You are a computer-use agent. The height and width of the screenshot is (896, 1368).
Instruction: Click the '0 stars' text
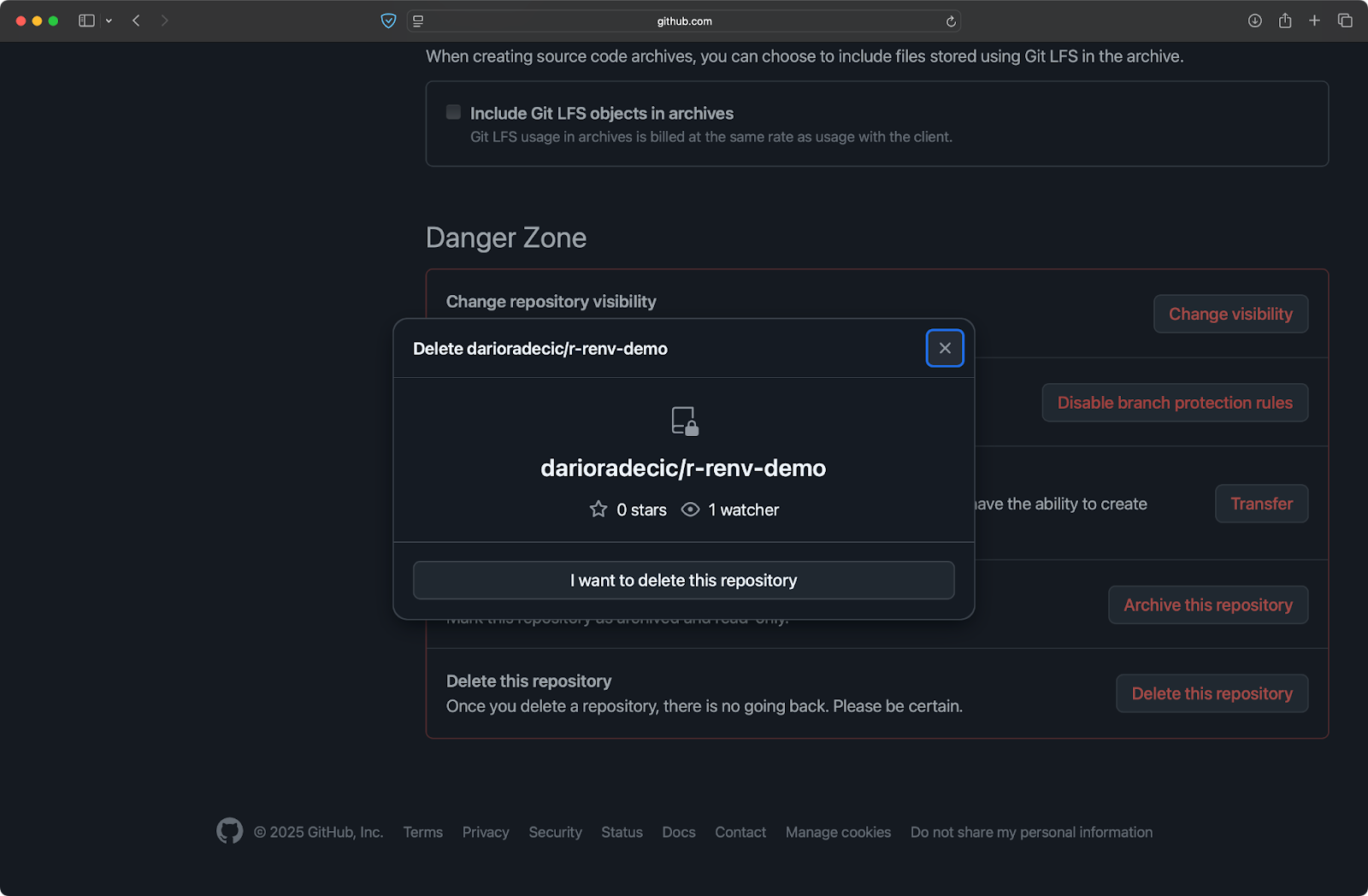(x=641, y=510)
